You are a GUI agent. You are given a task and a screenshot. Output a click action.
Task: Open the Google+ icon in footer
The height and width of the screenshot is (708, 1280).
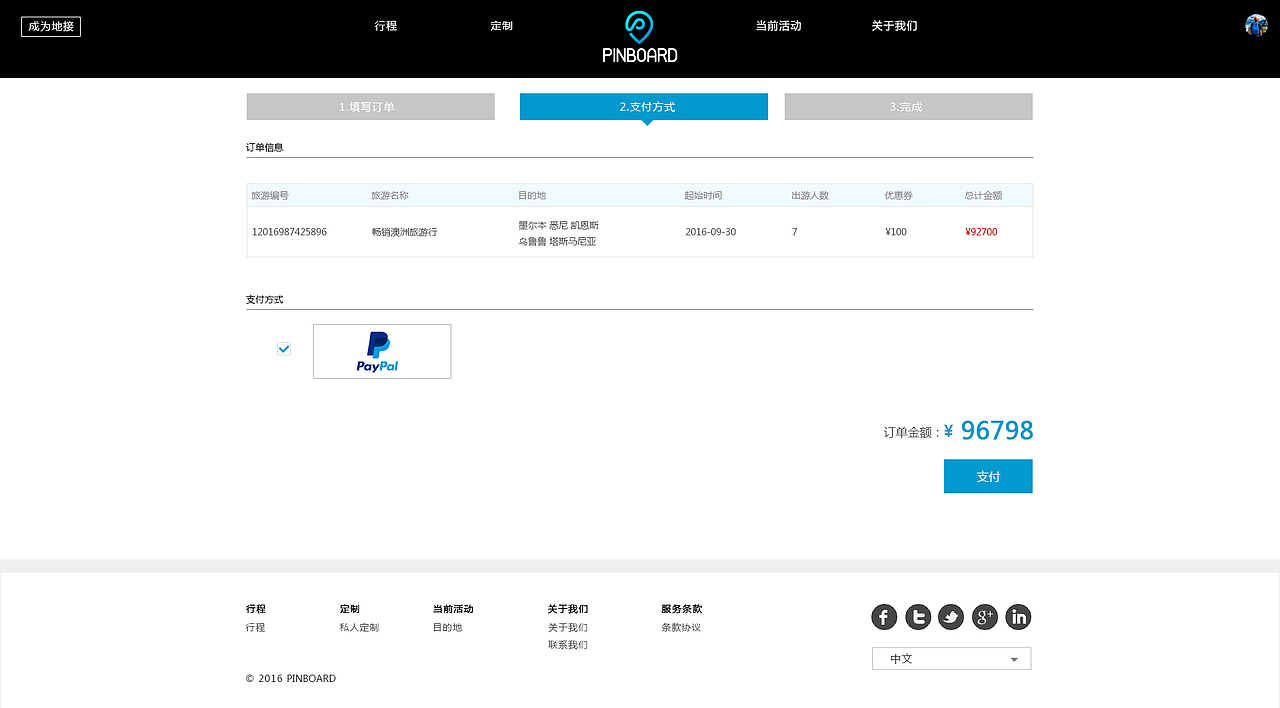985,617
